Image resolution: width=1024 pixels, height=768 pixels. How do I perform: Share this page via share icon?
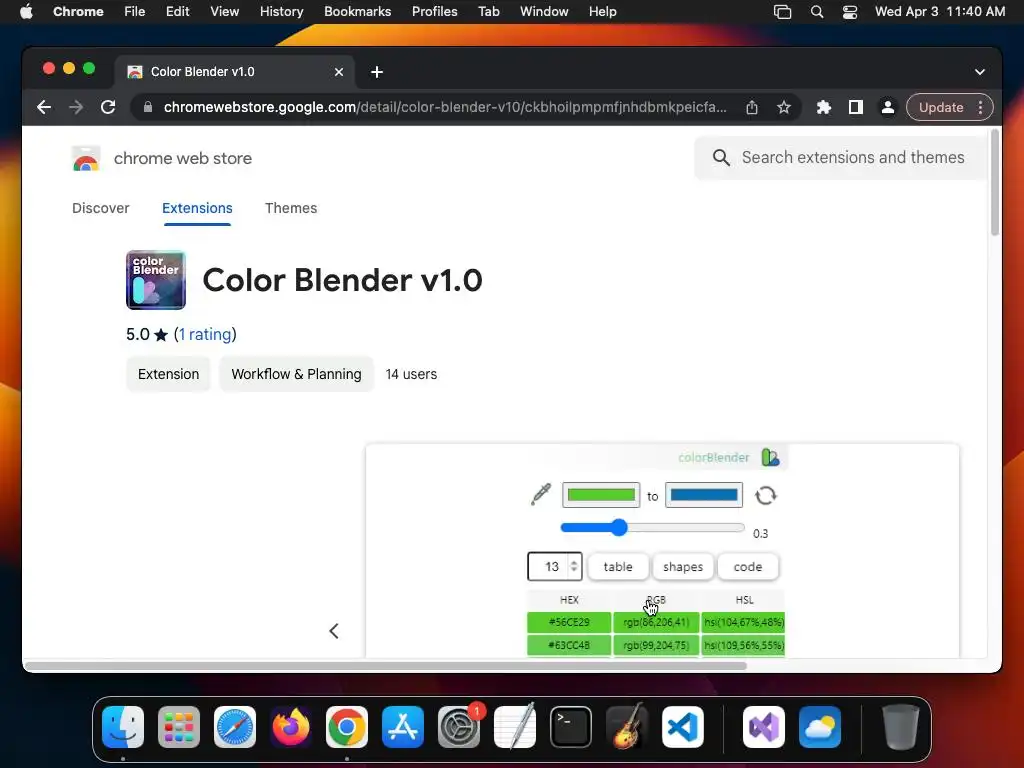pyautogui.click(x=752, y=107)
